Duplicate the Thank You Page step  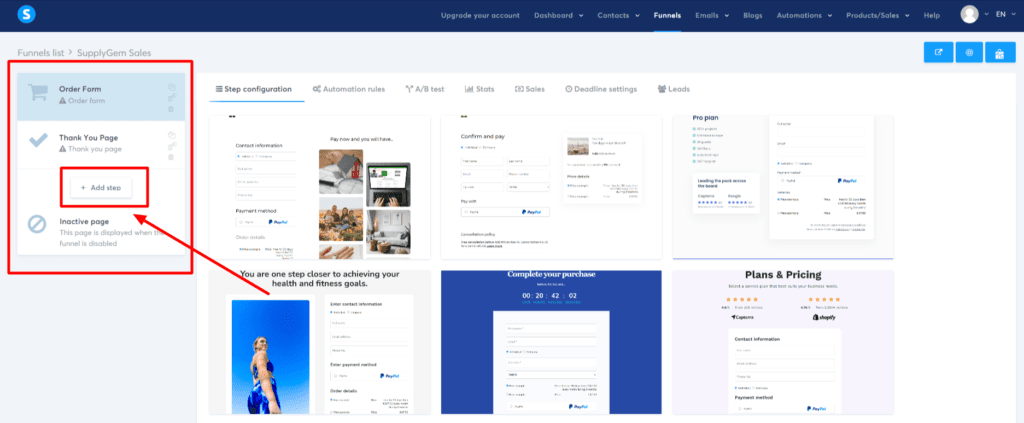point(172,135)
